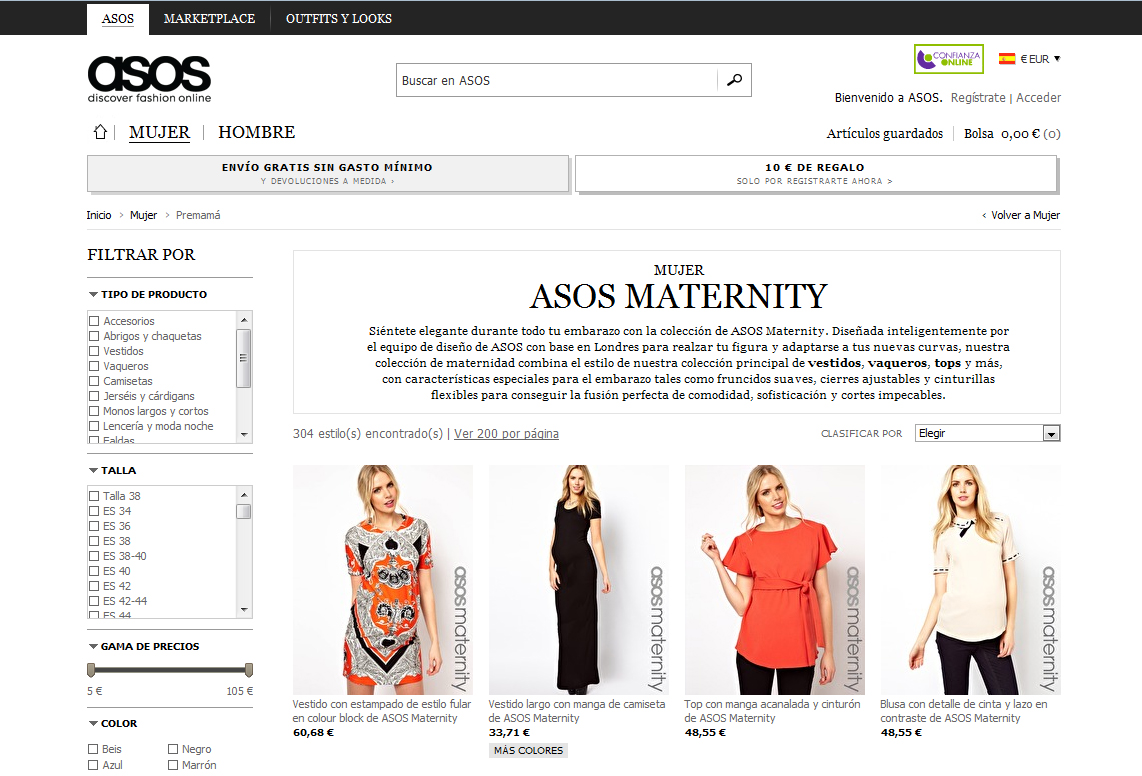This screenshot has height=776, width=1142.
Task: Open the colour block dress thumbnail
Action: pyautogui.click(x=382, y=580)
